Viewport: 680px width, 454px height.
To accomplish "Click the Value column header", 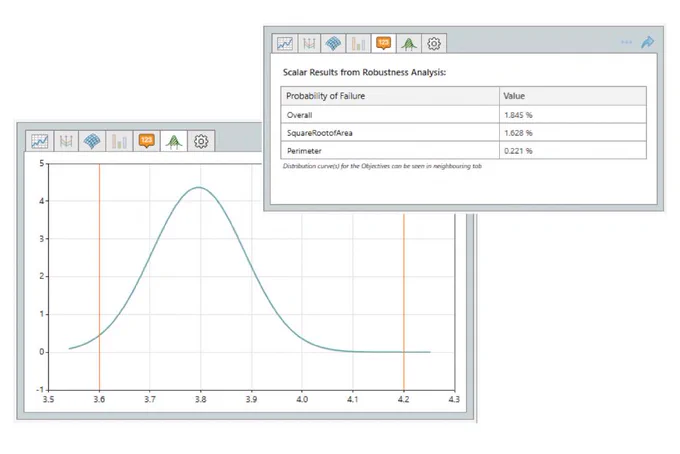I will [x=573, y=96].
